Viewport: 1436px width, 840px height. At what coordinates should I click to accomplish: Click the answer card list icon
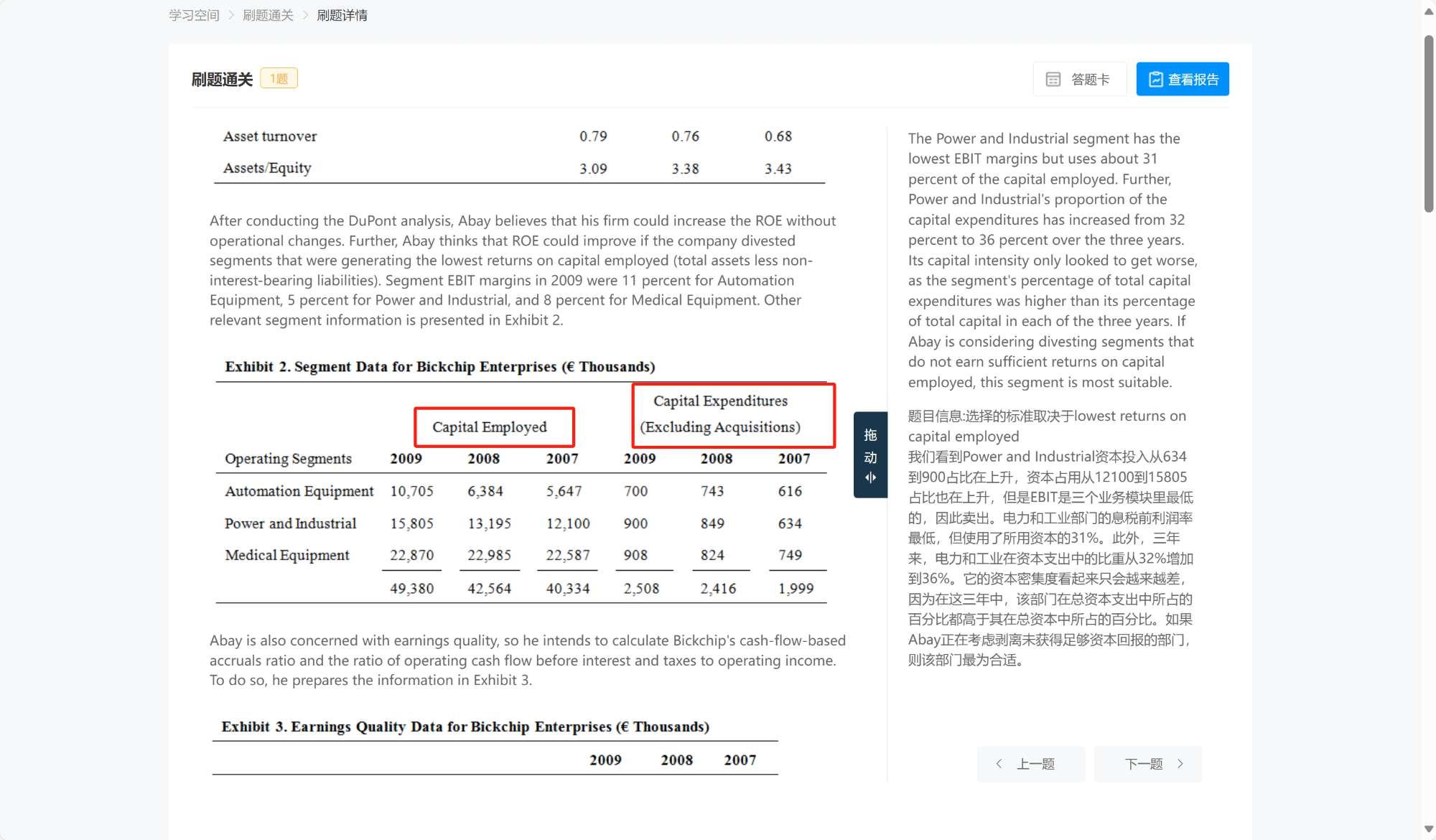coord(1053,80)
